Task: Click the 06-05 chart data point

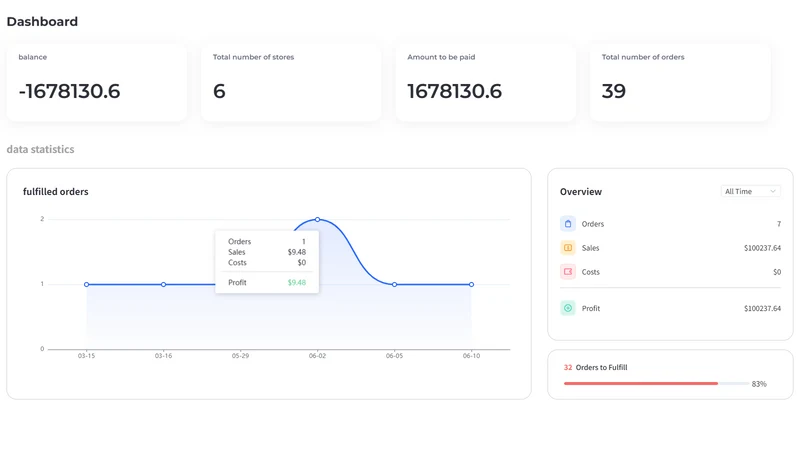Action: click(x=394, y=284)
